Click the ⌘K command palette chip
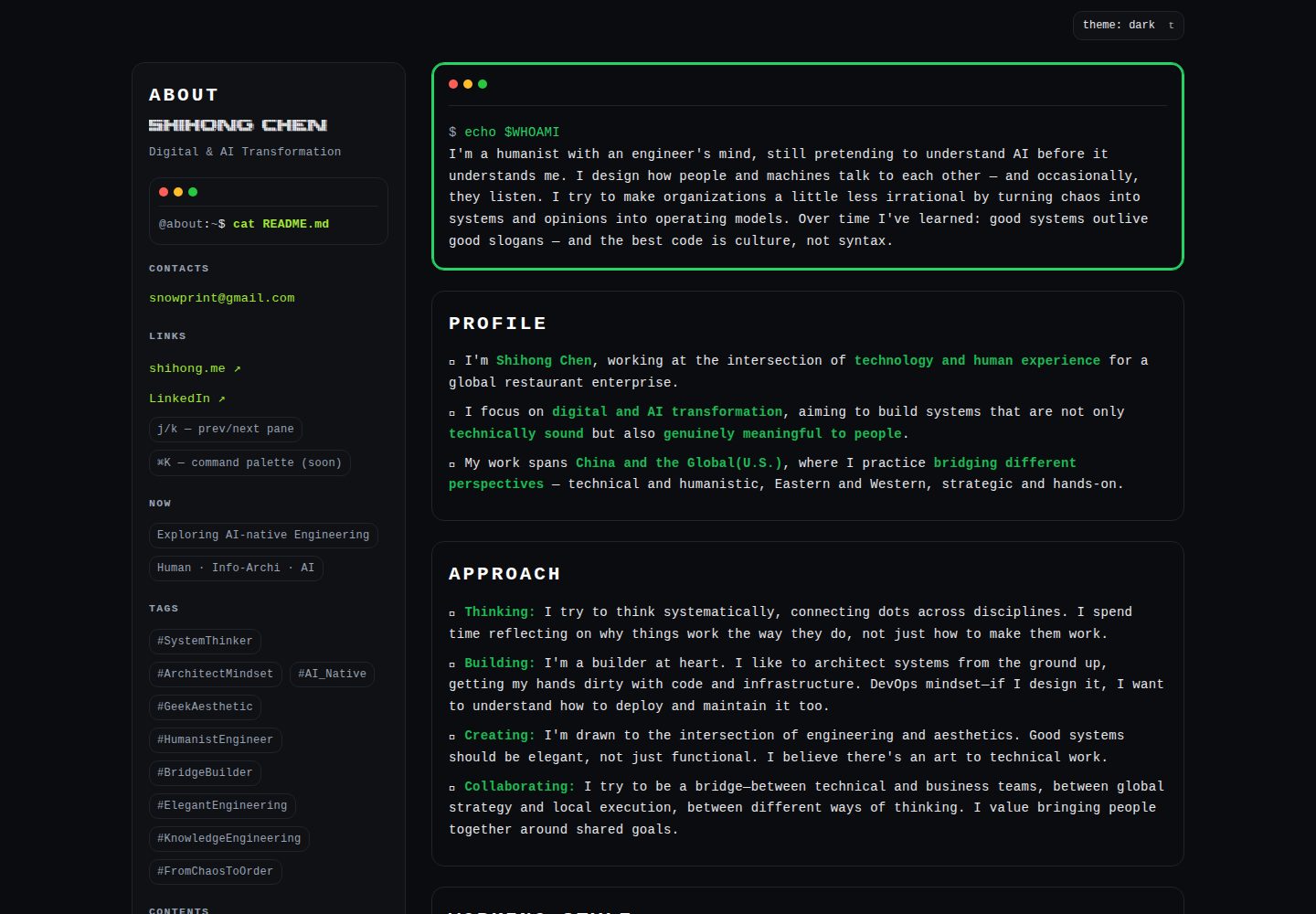Image resolution: width=1316 pixels, height=914 pixels. 249,462
